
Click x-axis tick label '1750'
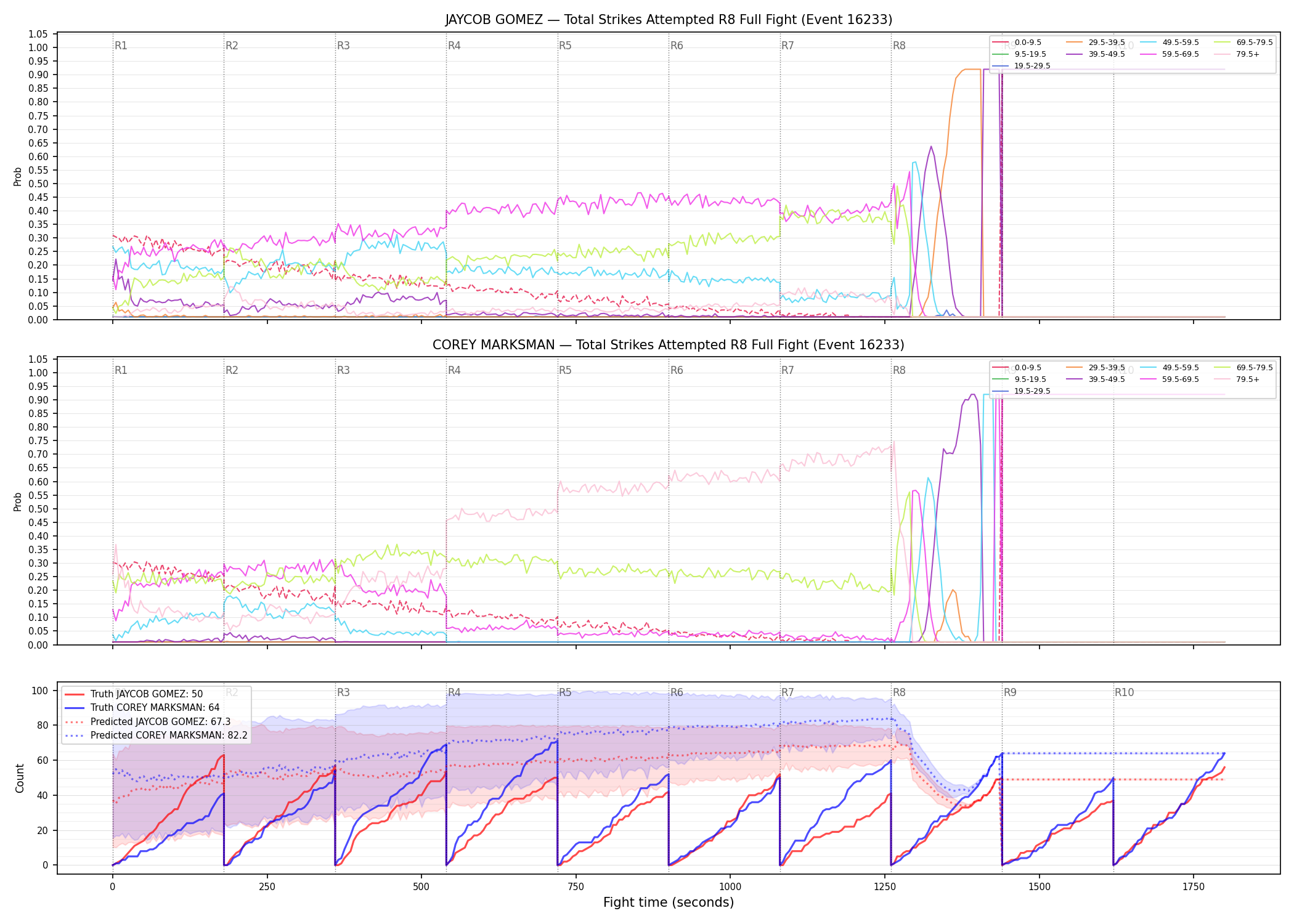coord(1194,887)
